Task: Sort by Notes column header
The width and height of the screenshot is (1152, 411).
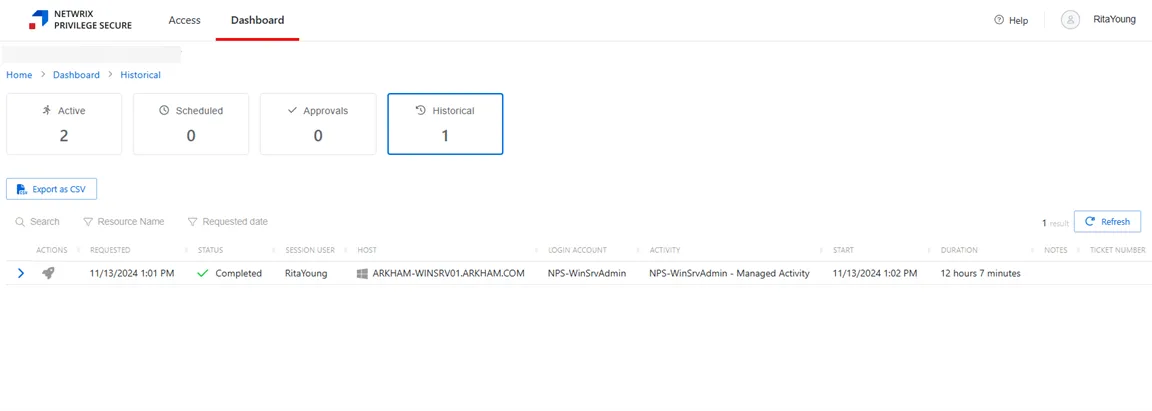Action: (x=1056, y=251)
